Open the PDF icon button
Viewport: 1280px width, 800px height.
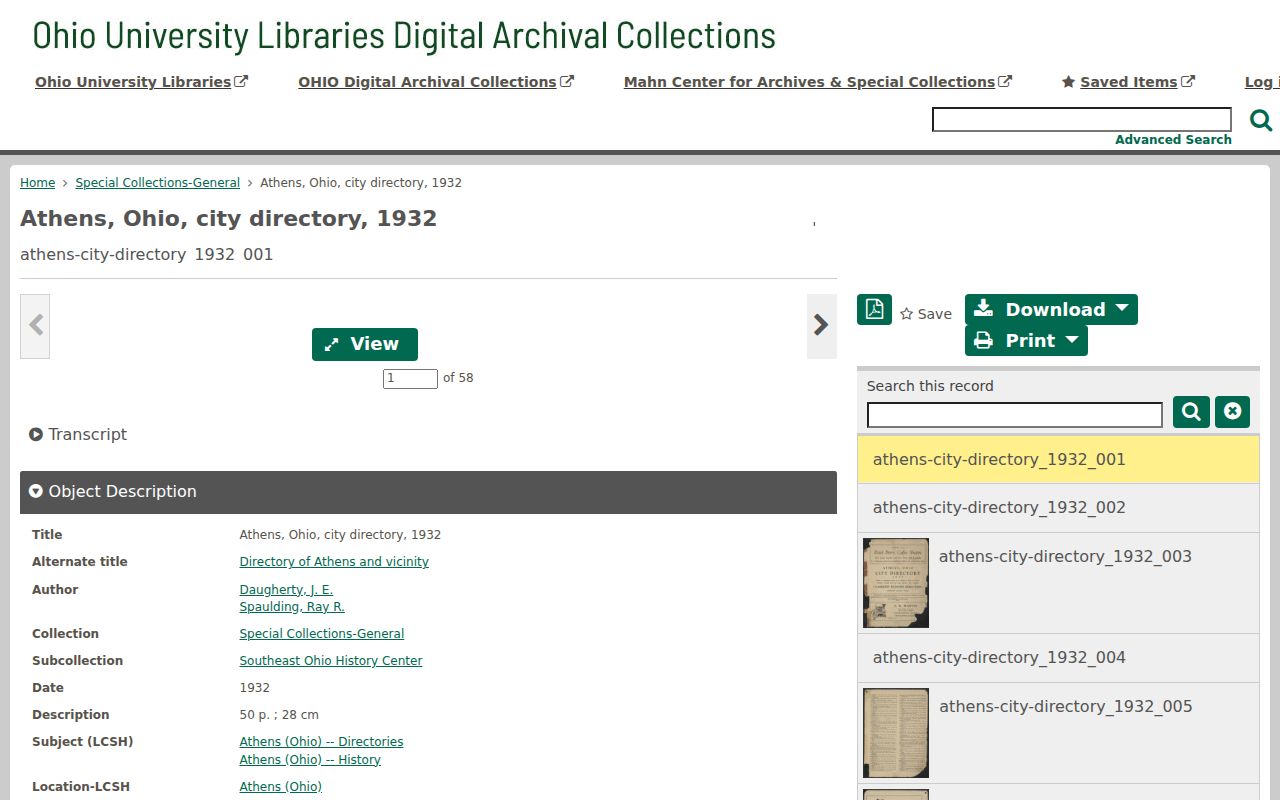pyautogui.click(x=874, y=309)
